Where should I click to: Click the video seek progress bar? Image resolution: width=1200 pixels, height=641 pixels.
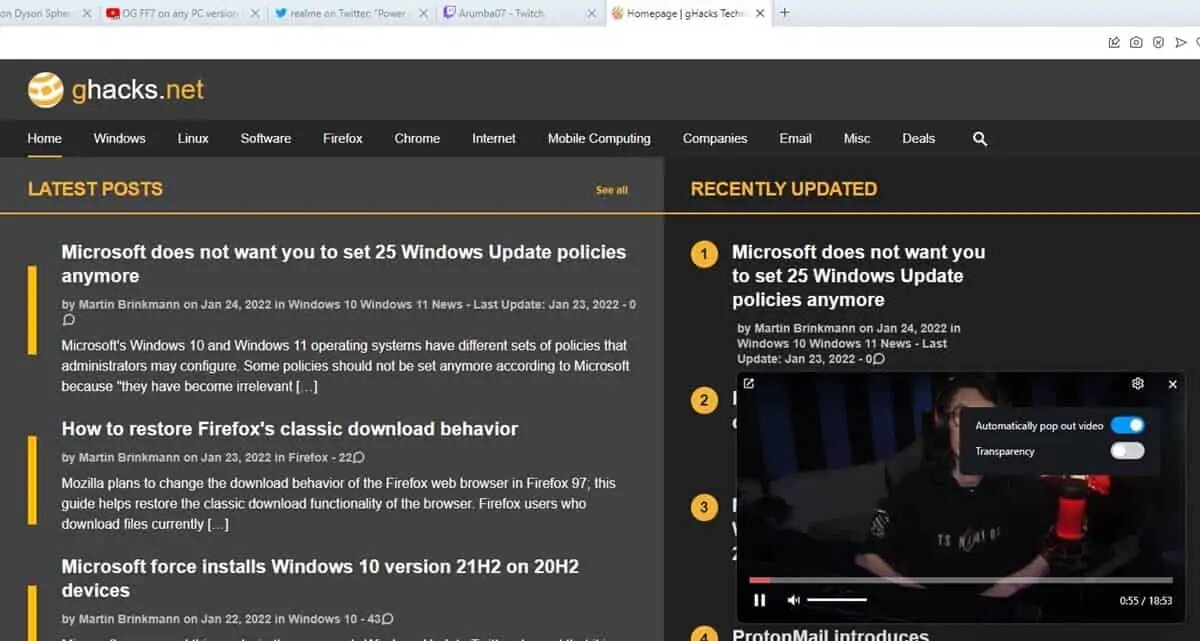tap(960, 580)
